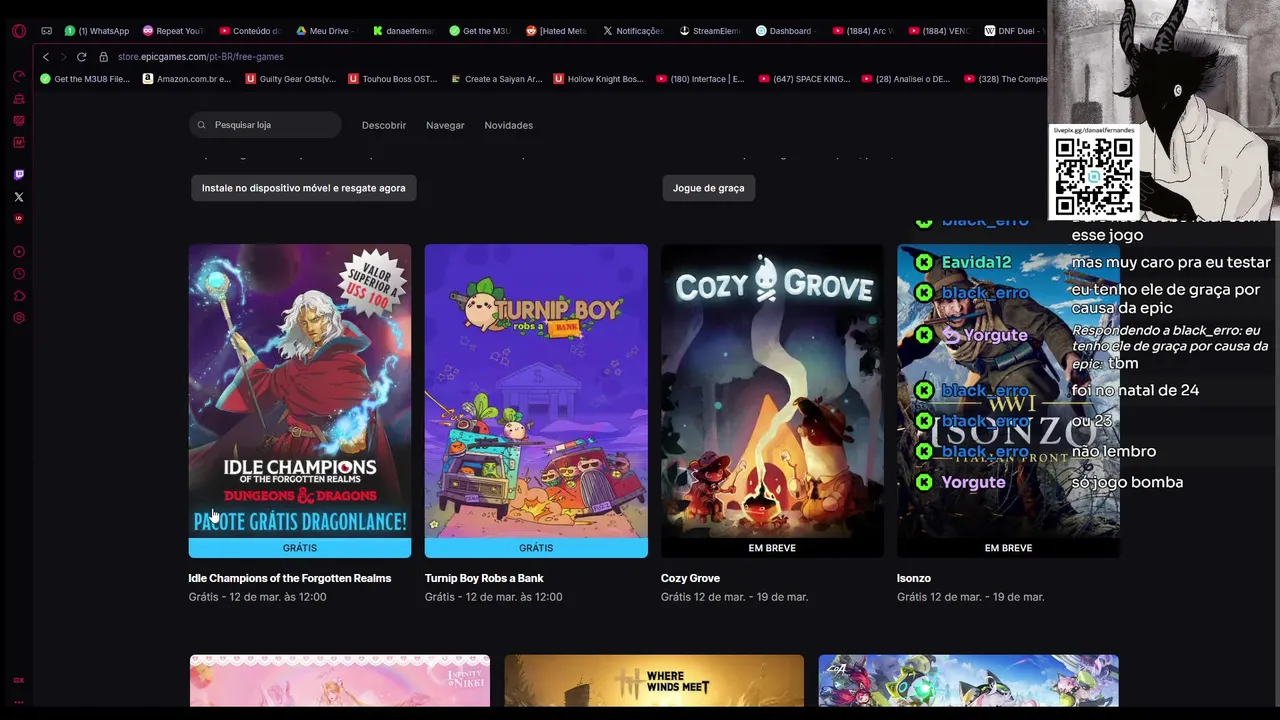
Task: Open Isonzo game cover
Action: coord(1008,391)
